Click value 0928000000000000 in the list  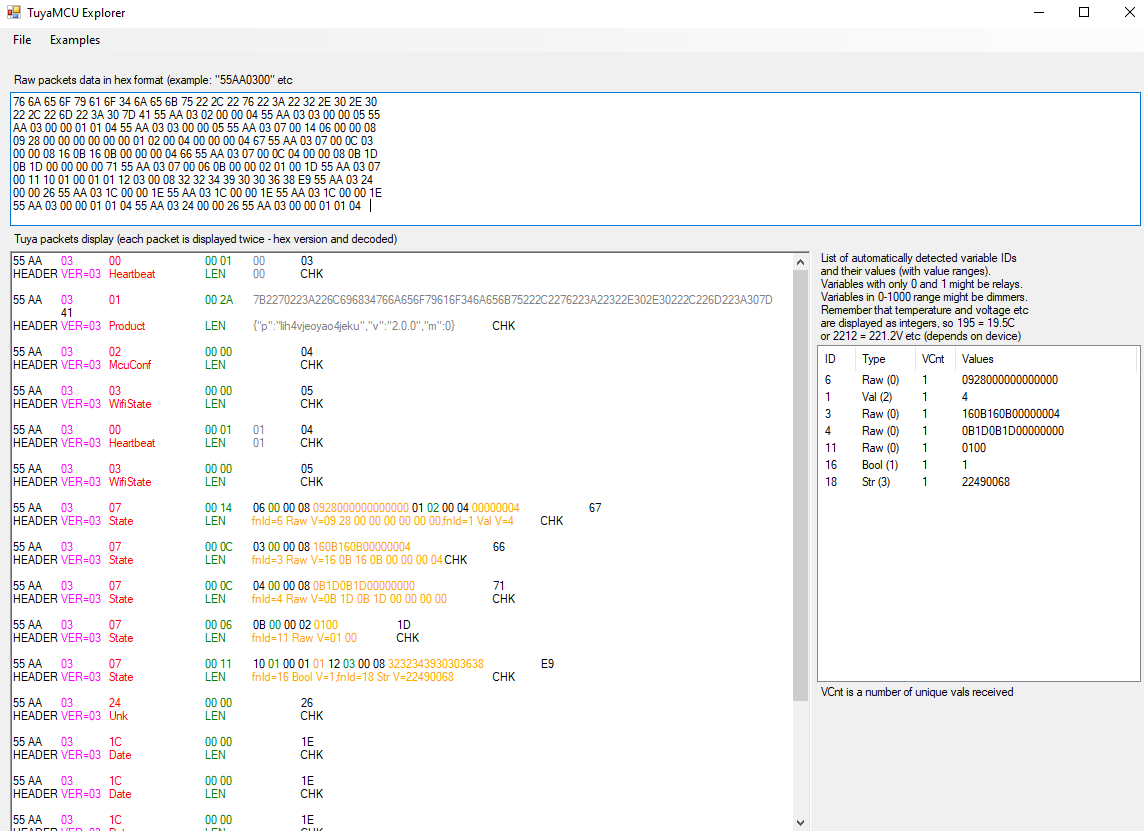(x=1010, y=380)
